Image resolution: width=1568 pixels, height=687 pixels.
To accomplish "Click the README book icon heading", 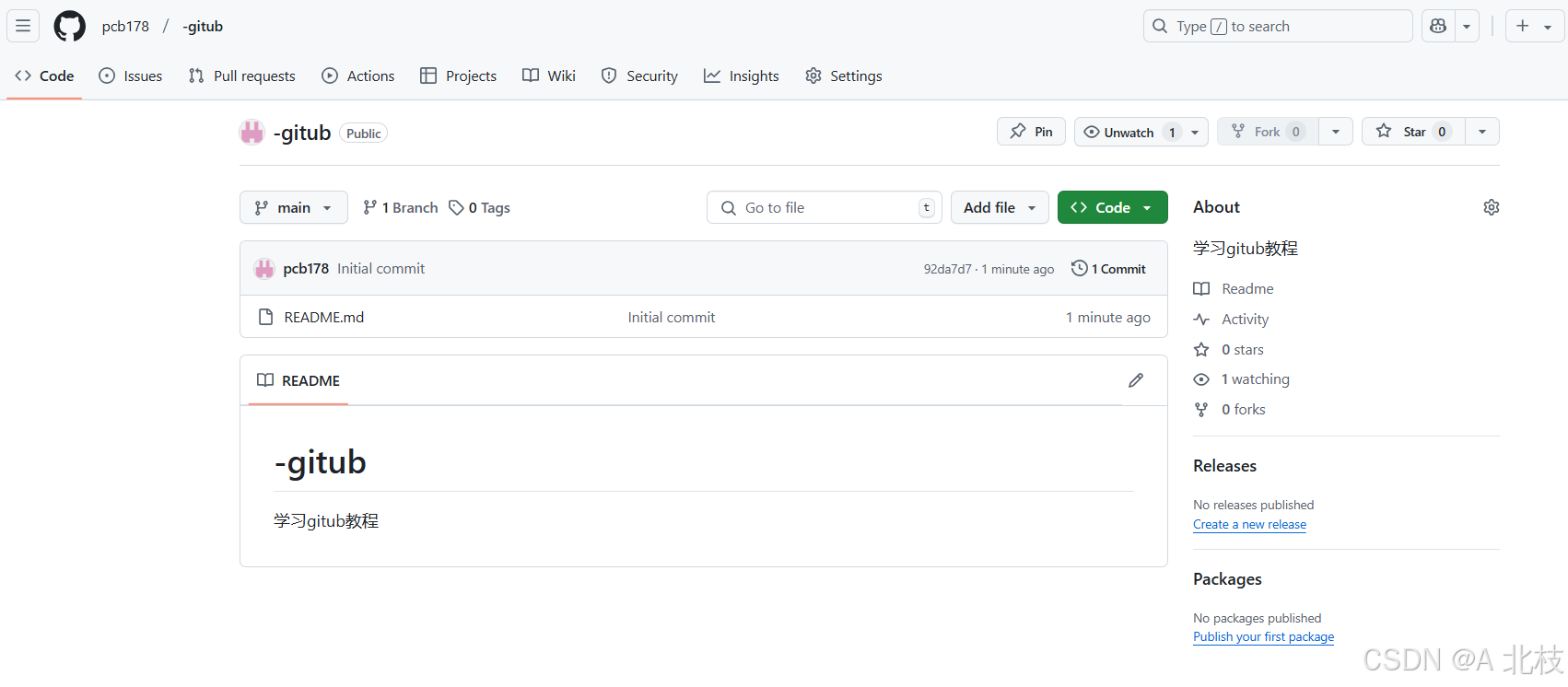I will (265, 380).
